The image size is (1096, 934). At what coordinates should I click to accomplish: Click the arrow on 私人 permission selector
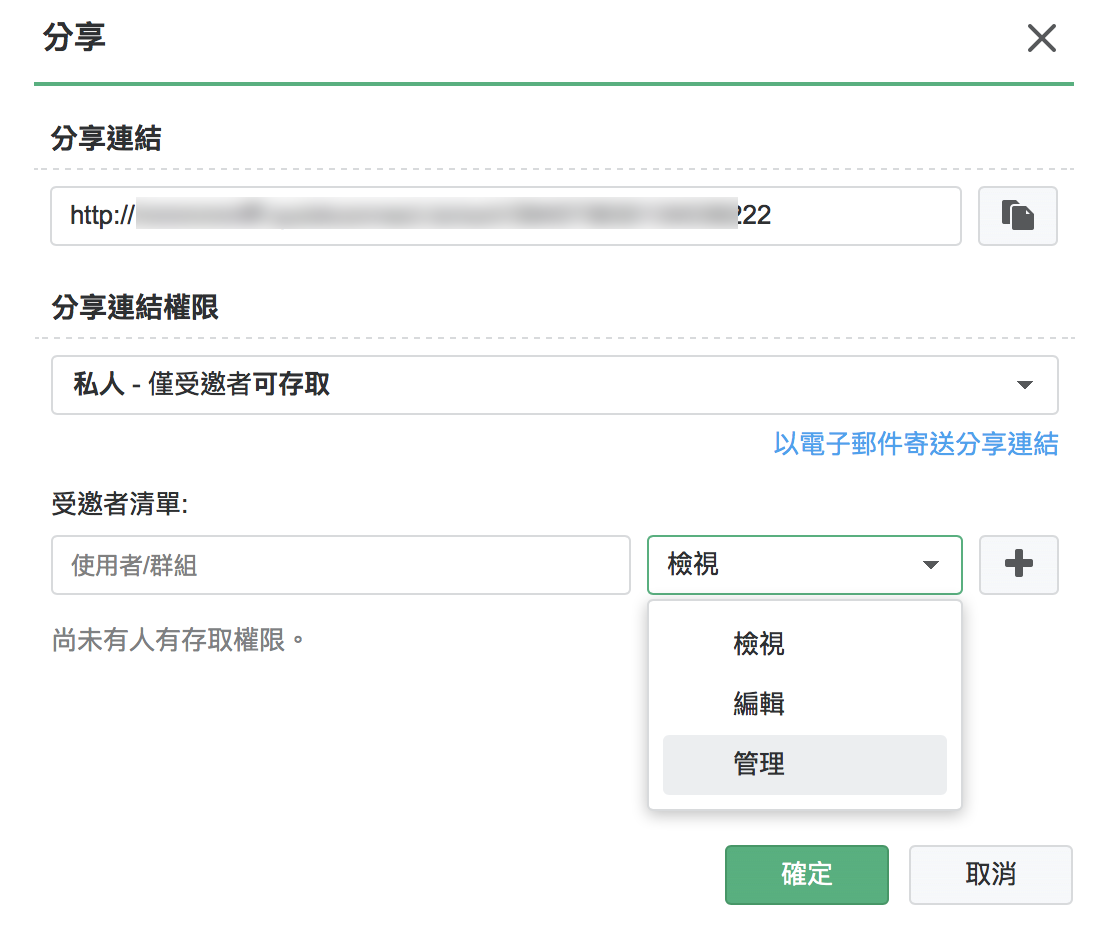1023,386
